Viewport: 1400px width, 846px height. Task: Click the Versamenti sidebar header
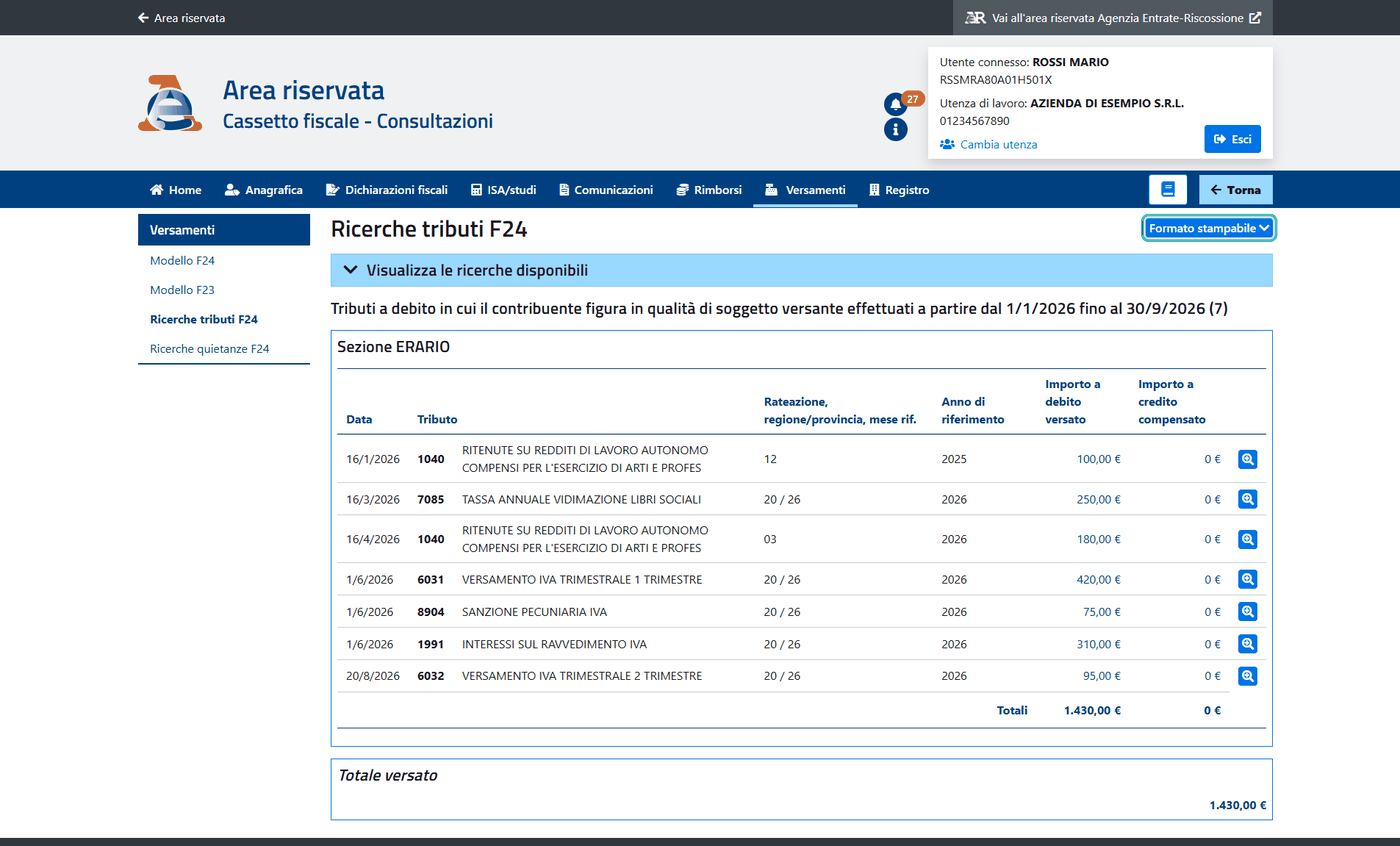tap(224, 230)
